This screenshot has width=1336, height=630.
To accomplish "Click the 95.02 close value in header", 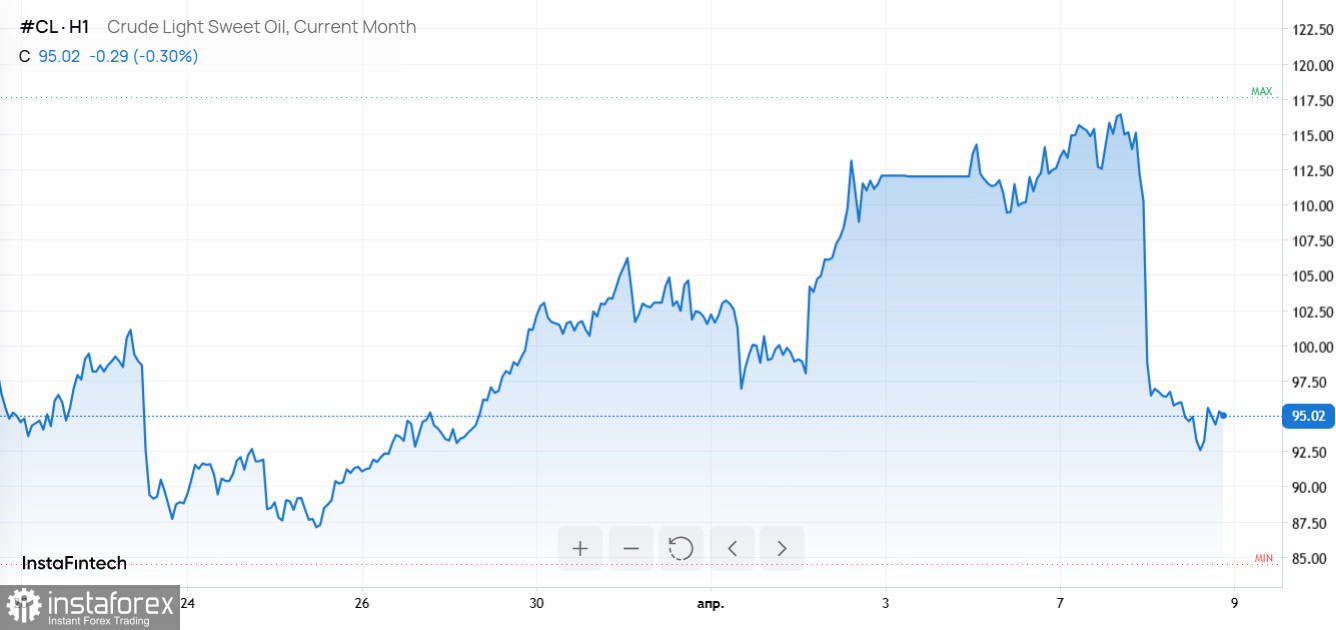I will tap(59, 56).
